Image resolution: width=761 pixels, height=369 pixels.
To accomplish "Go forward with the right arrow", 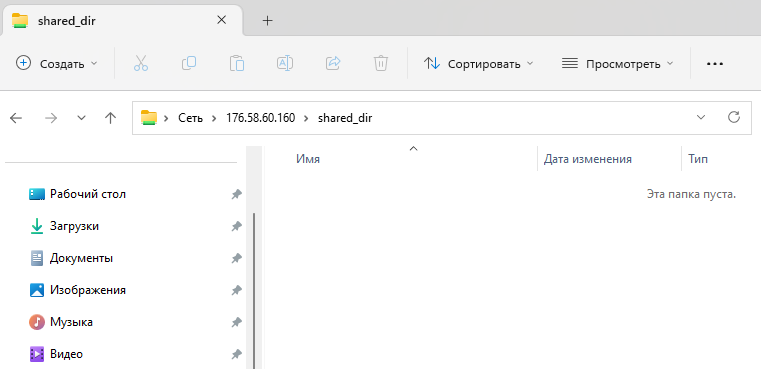I will coord(50,118).
